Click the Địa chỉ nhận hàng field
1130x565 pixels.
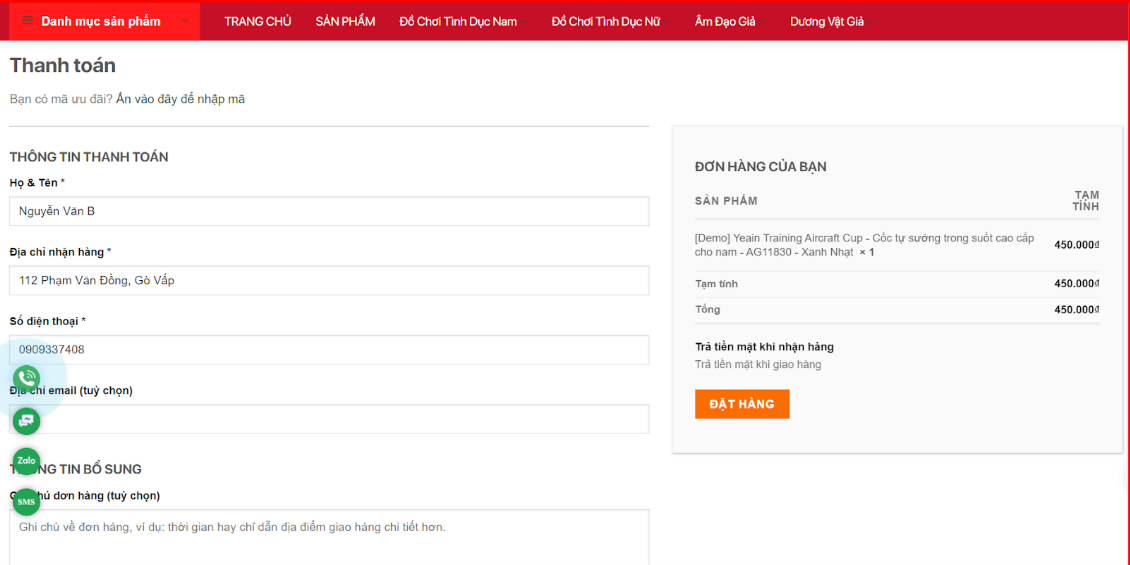coord(329,280)
